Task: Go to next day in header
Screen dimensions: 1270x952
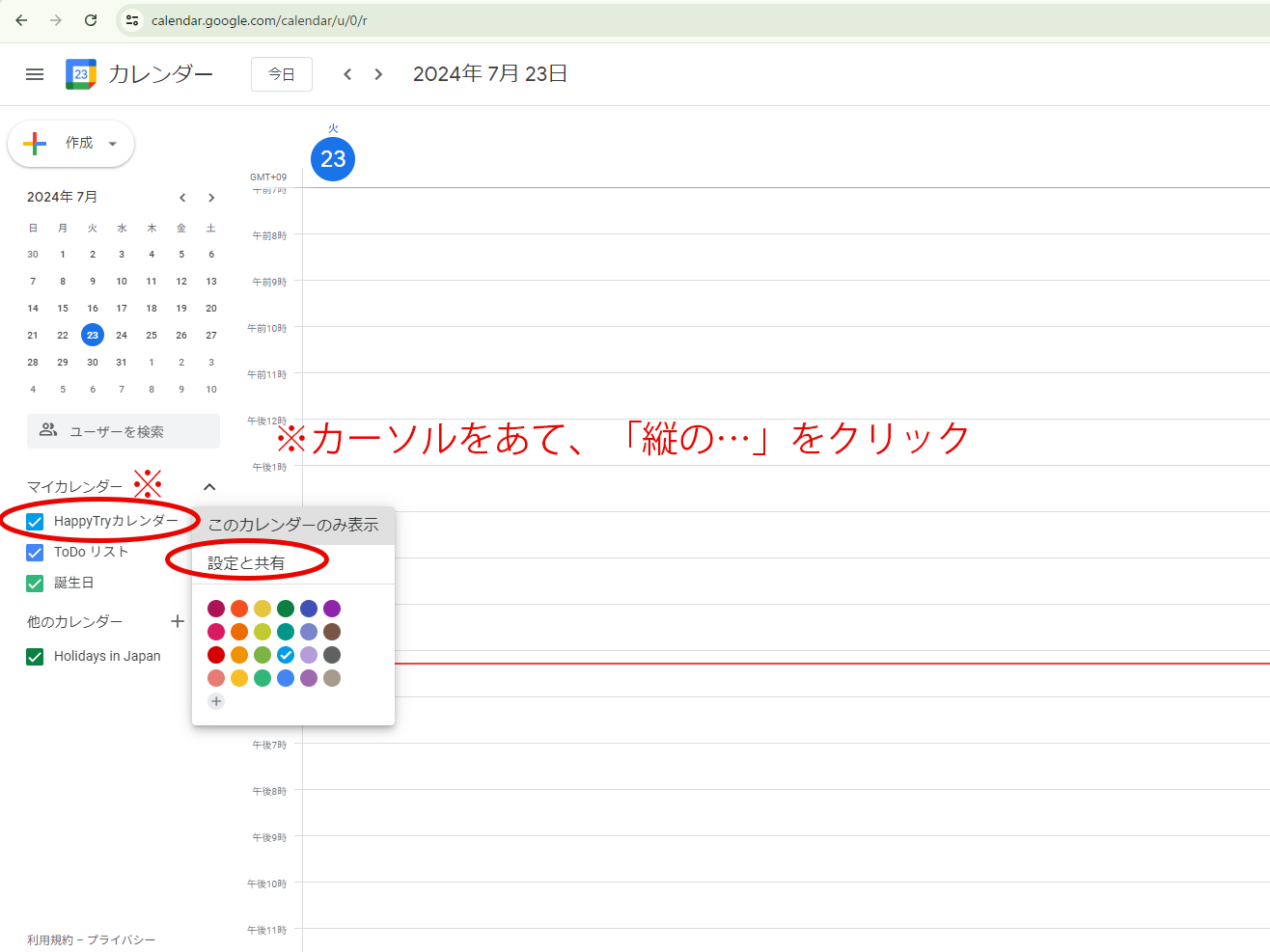Action: [x=378, y=74]
